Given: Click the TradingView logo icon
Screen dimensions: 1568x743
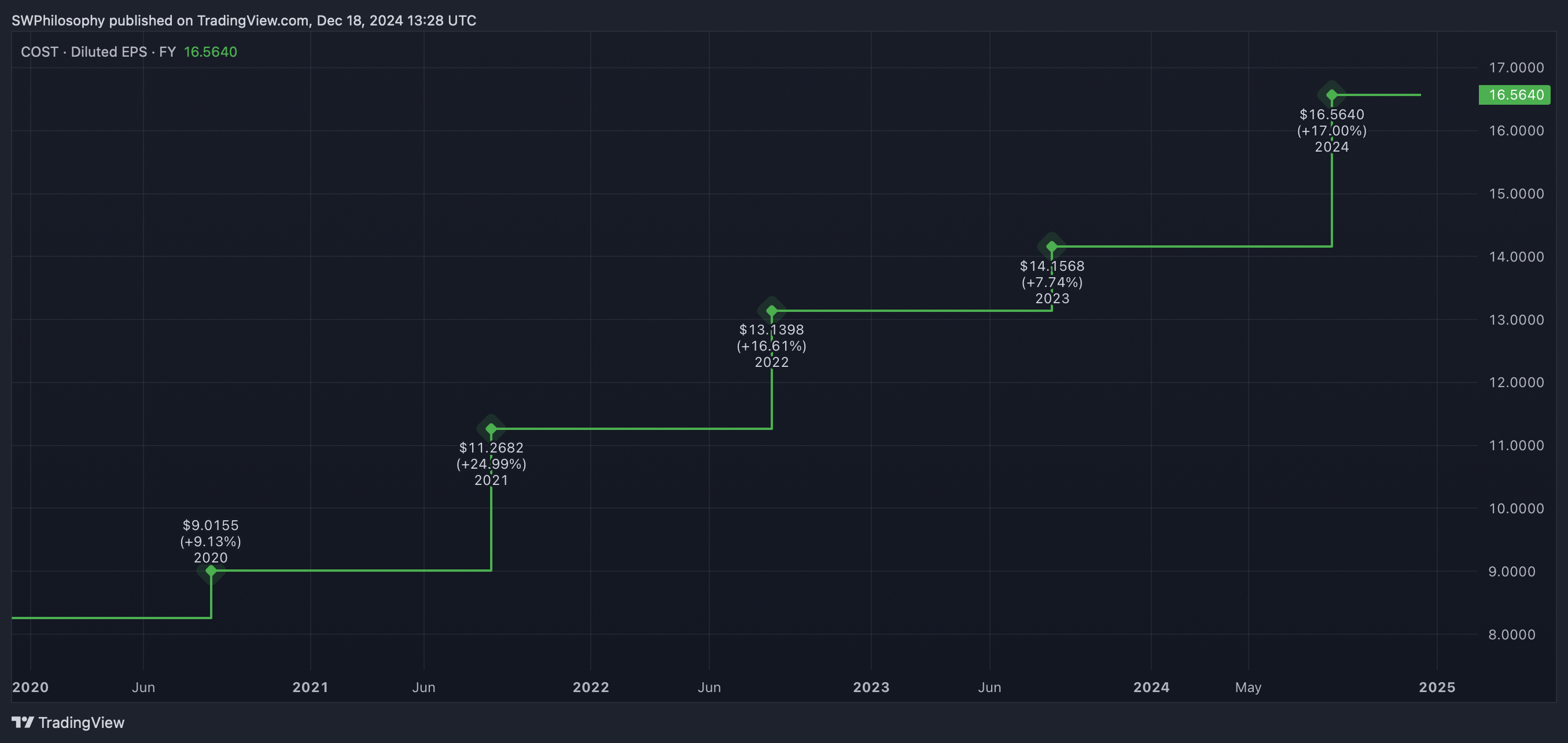Looking at the screenshot, I should pos(23,722).
